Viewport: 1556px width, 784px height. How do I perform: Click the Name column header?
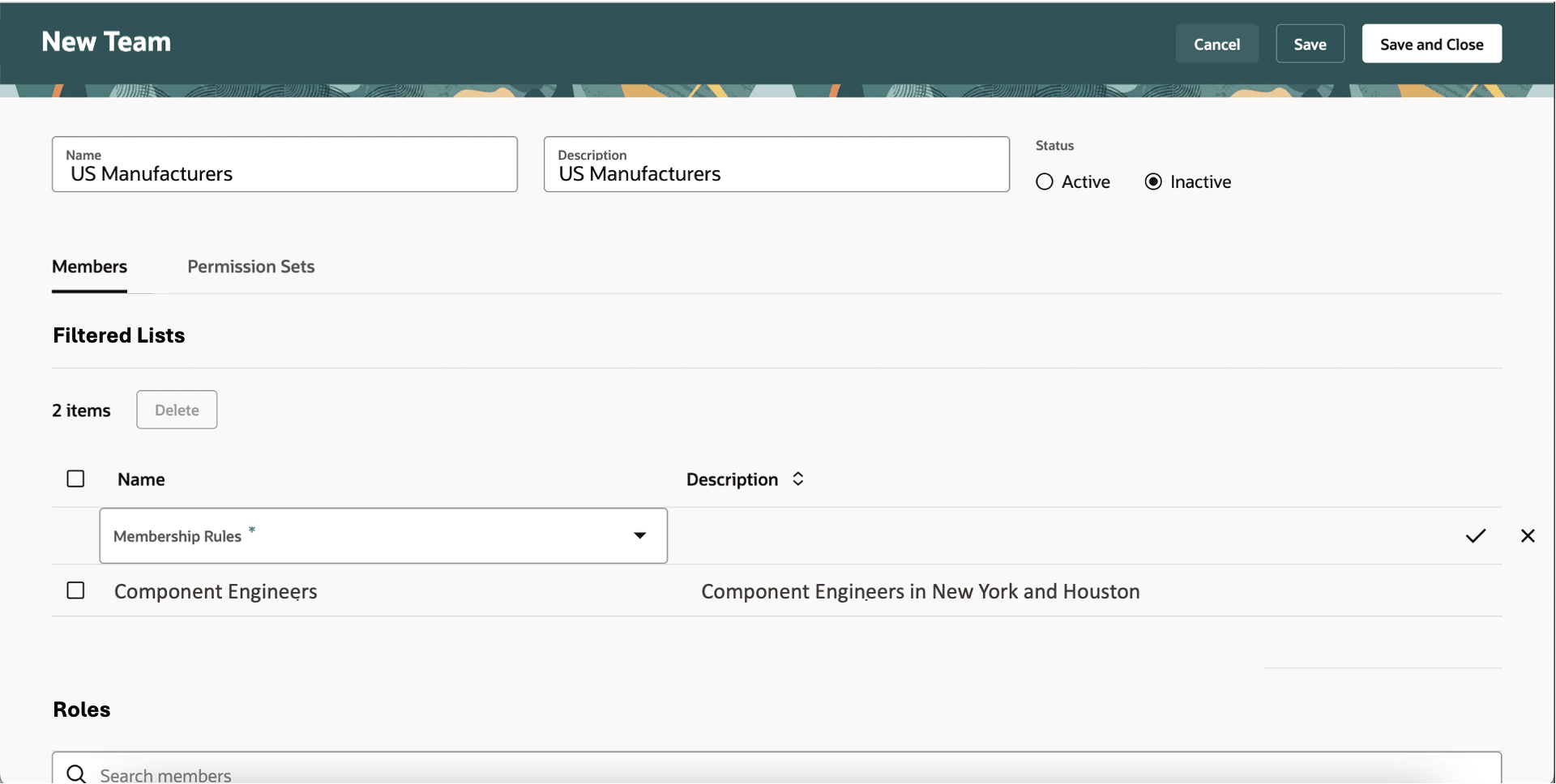pos(141,479)
